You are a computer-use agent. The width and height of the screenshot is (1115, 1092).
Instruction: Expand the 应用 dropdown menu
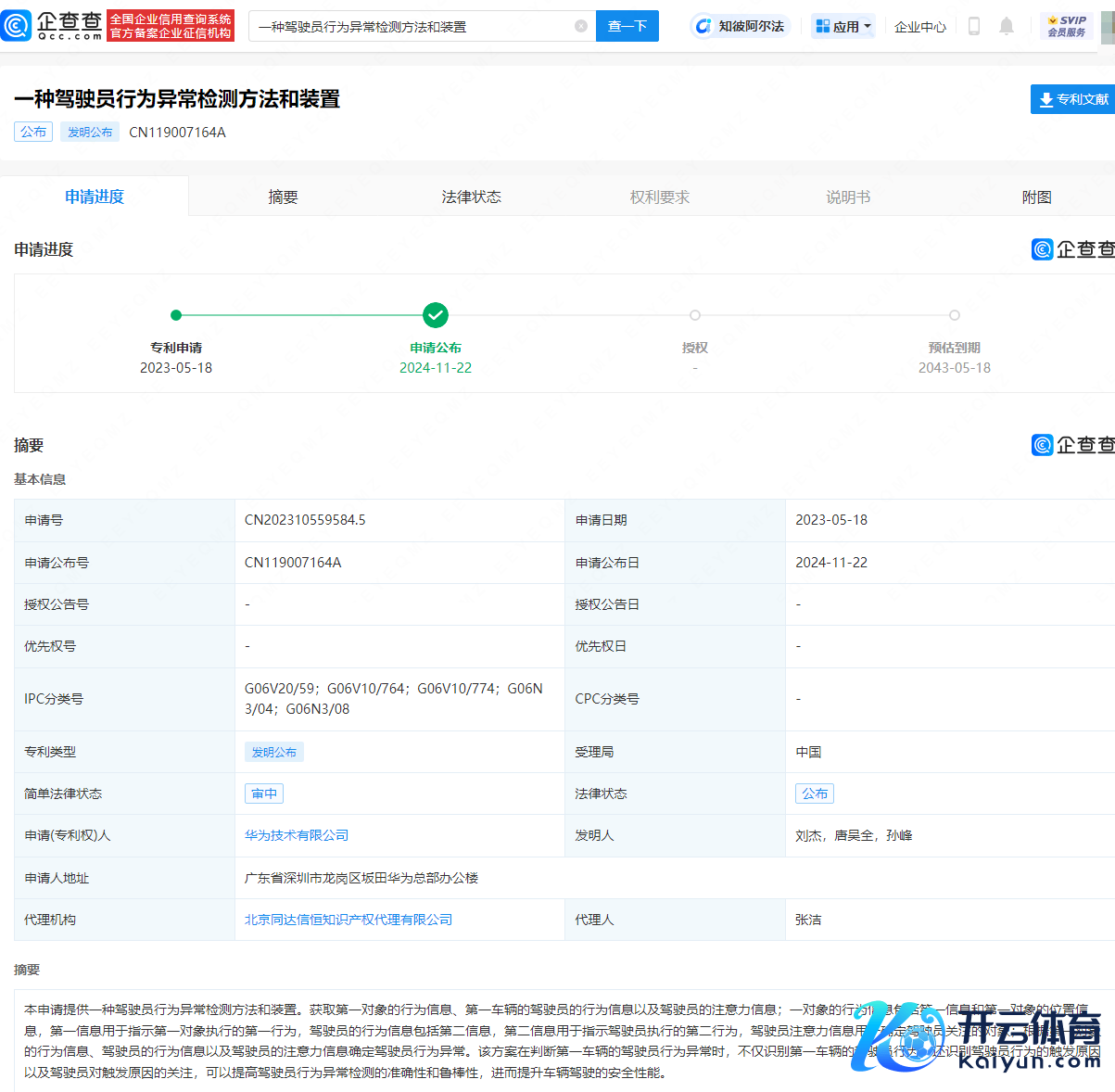[x=843, y=27]
